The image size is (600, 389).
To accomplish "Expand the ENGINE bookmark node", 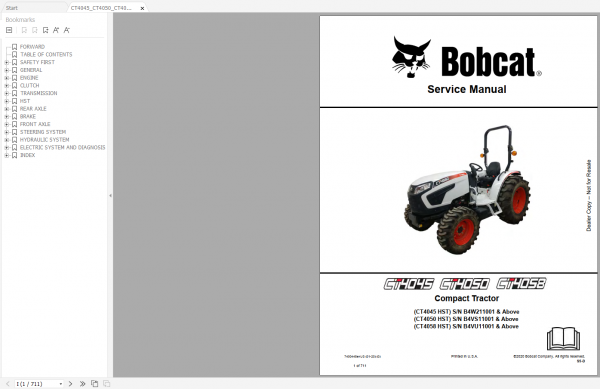I will [7, 78].
